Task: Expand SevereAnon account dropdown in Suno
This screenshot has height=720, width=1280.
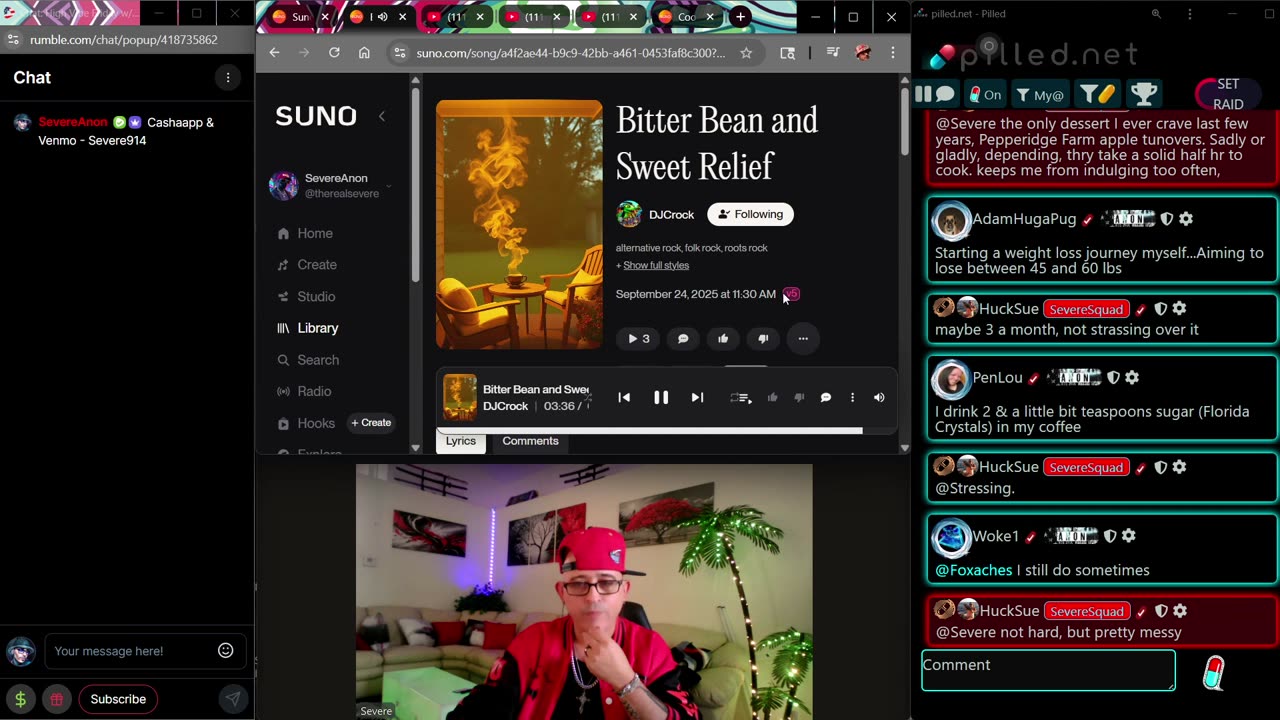Action: point(388,186)
